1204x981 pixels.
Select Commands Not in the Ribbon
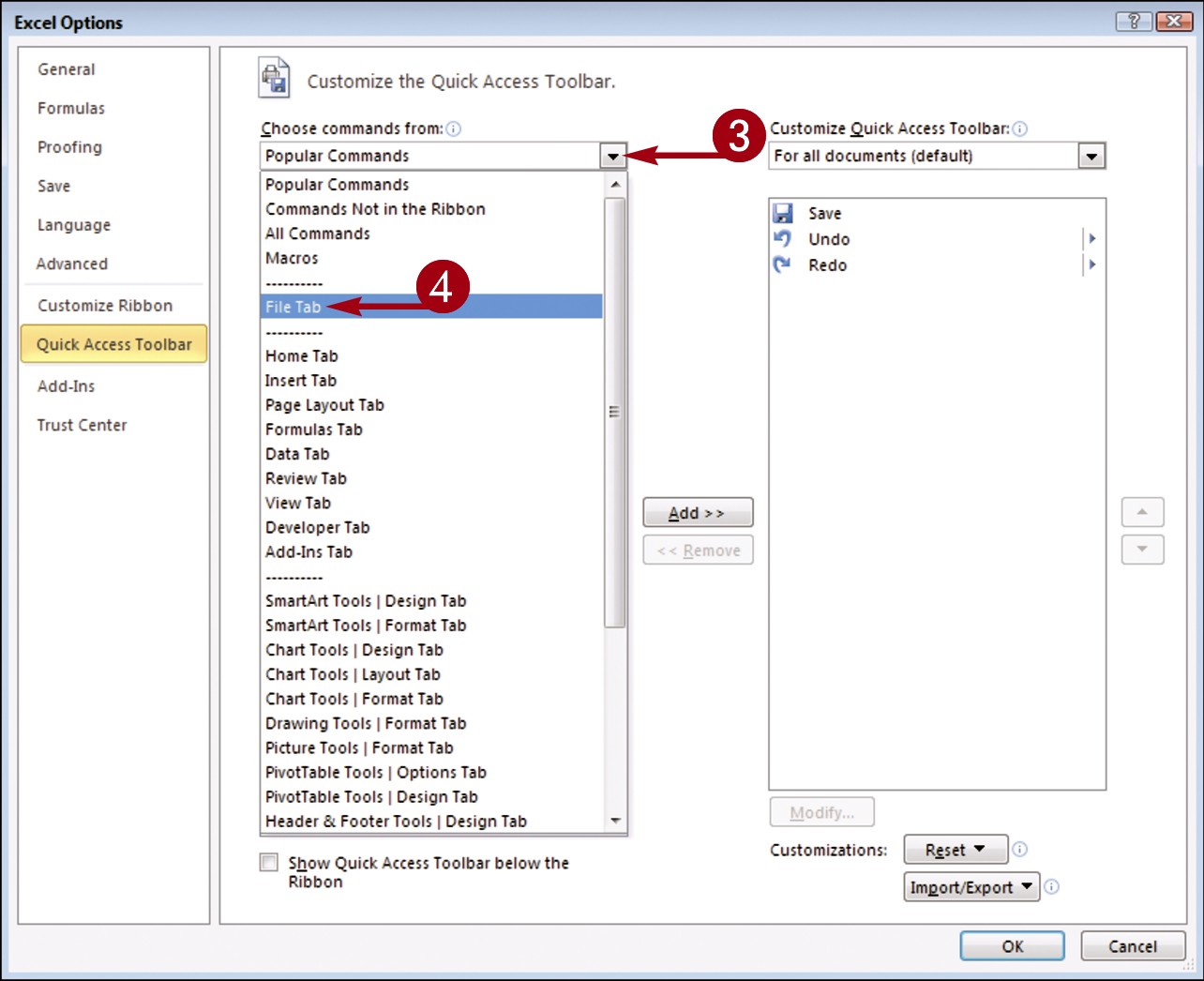431,209
